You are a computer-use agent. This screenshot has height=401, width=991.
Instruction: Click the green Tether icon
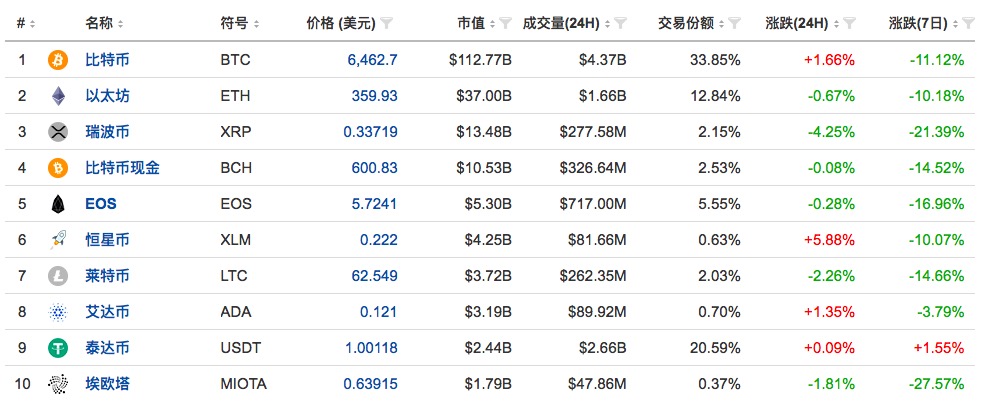[x=58, y=348]
